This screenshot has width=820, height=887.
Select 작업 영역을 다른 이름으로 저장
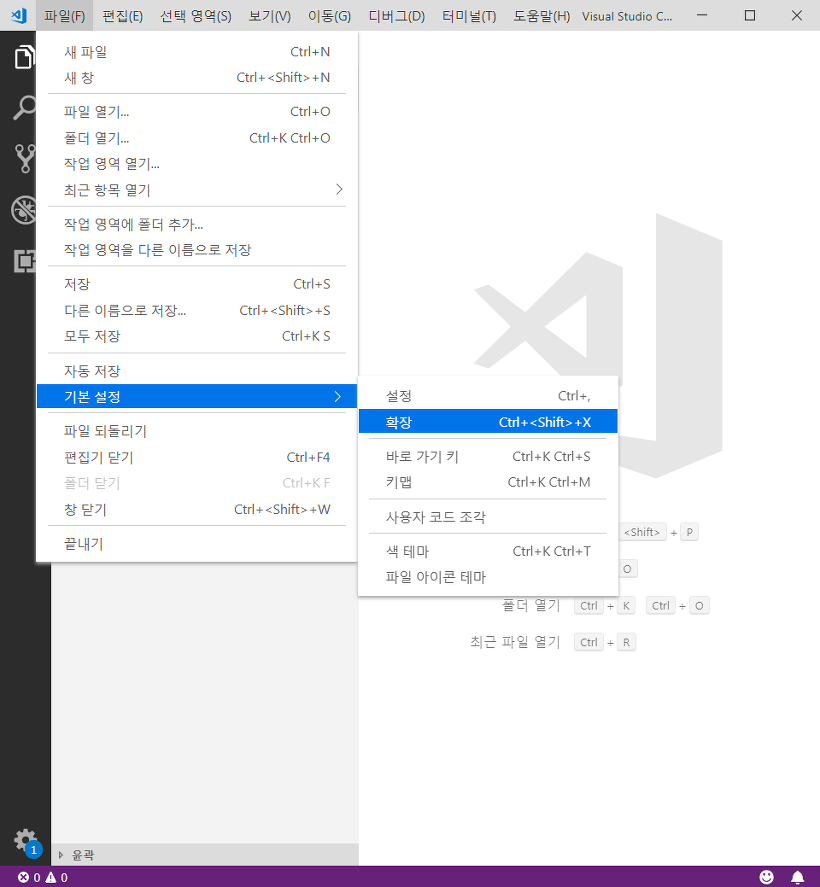(x=197, y=249)
